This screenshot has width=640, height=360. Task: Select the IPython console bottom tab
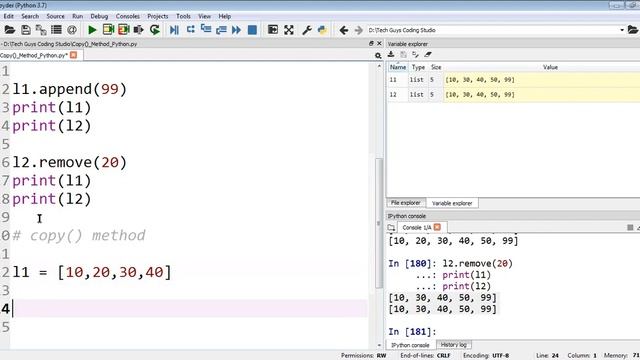[410, 345]
